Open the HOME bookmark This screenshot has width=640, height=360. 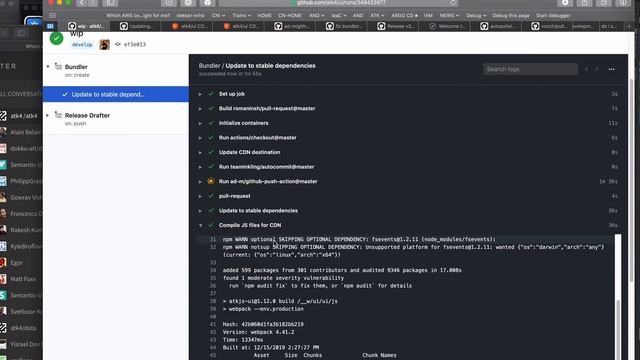click(264, 16)
